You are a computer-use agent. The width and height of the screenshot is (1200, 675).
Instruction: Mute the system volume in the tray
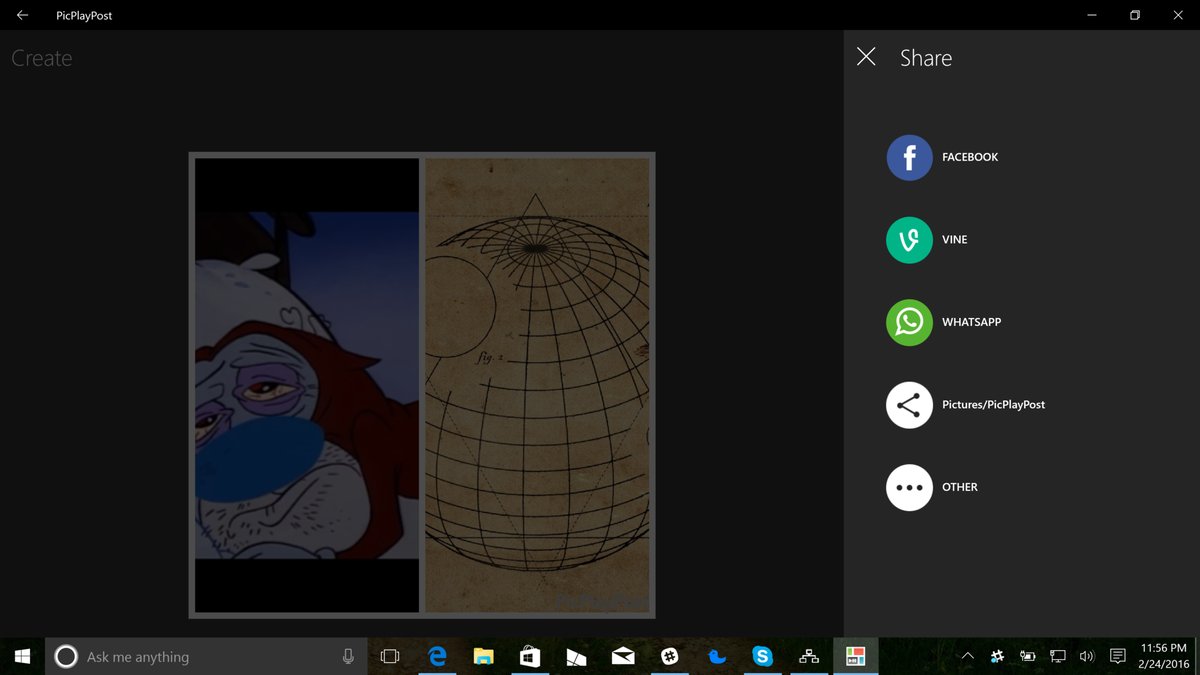[1087, 656]
